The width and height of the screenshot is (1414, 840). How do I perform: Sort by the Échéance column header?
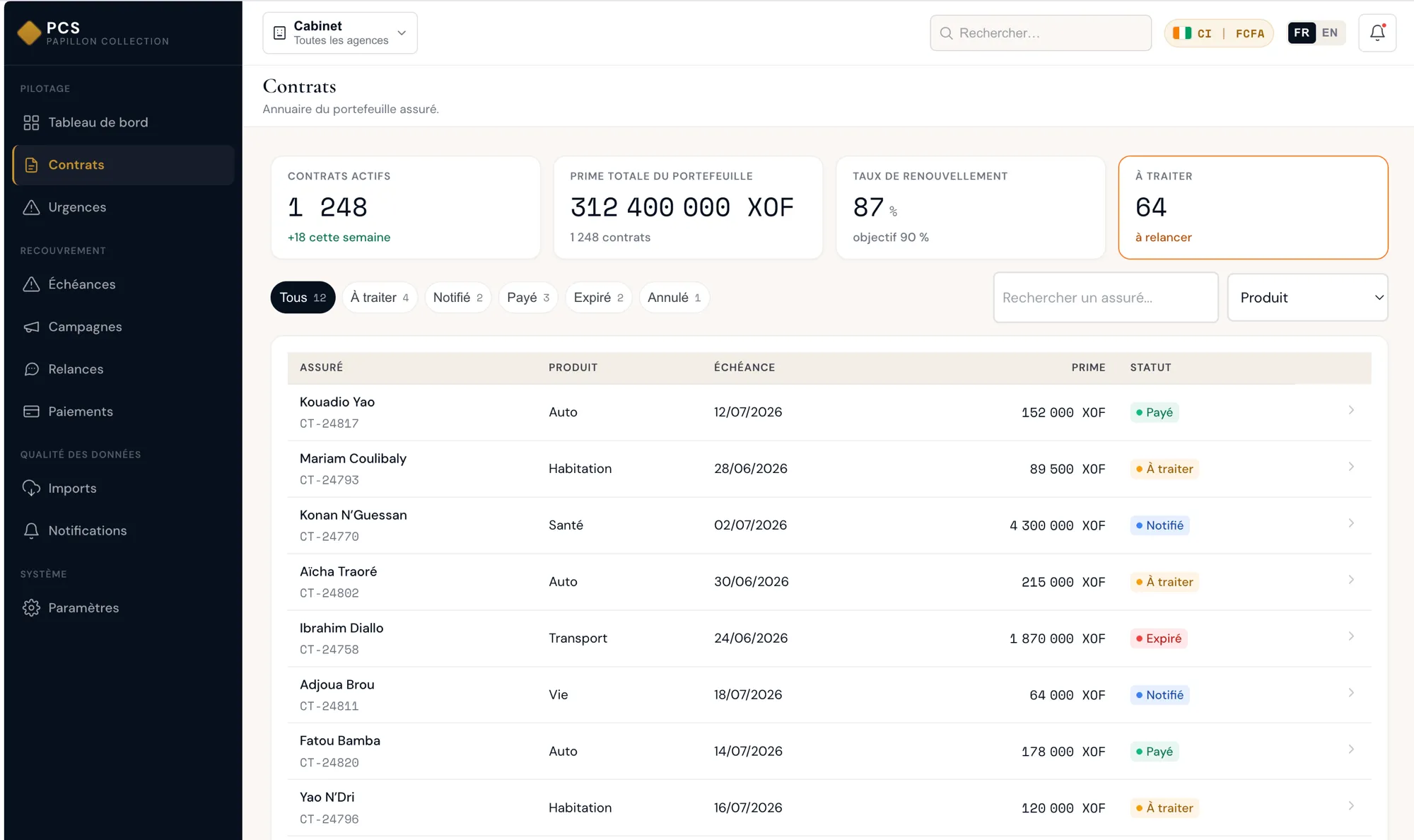coord(744,368)
